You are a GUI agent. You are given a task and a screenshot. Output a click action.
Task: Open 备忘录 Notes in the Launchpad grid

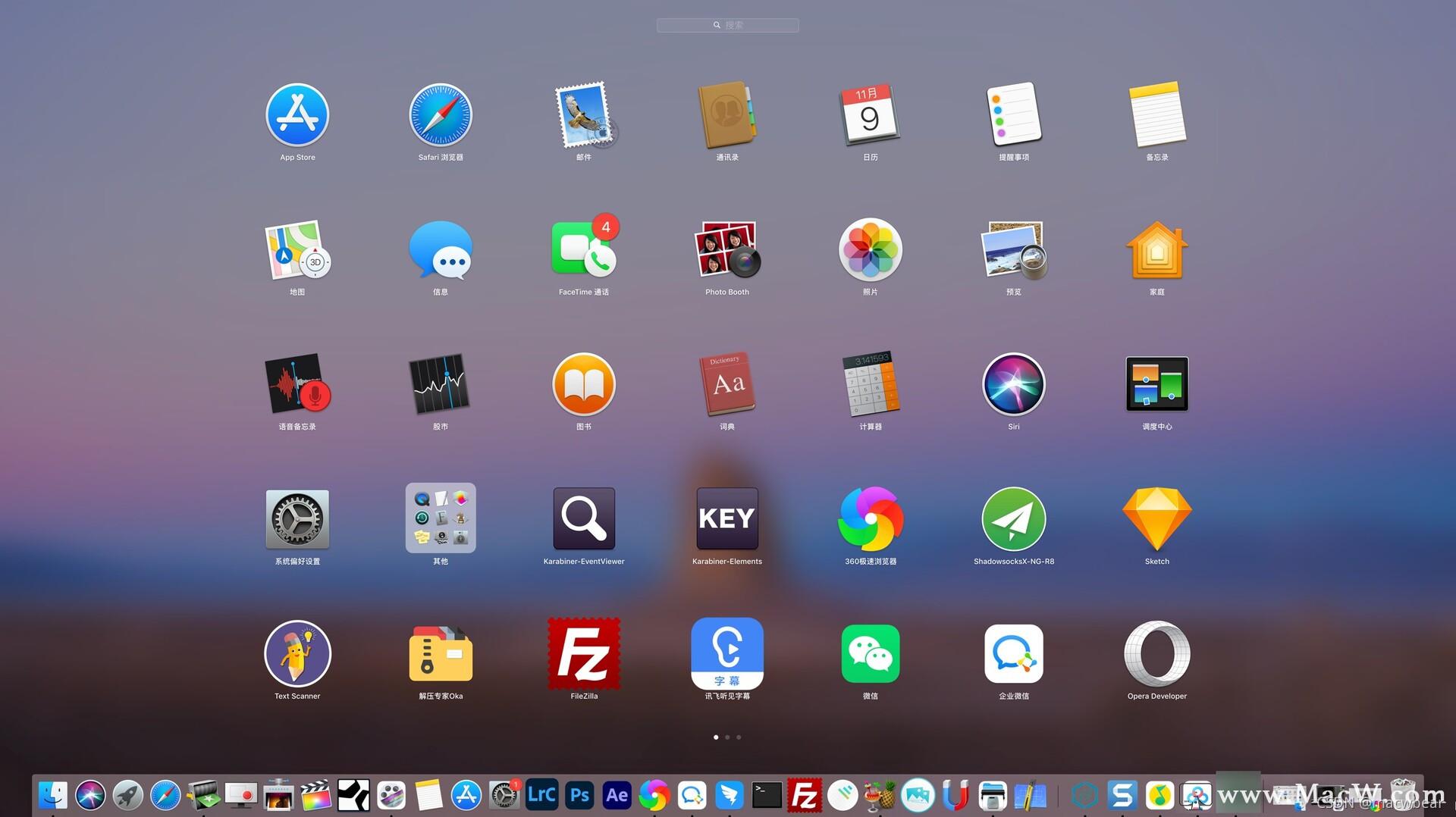[x=1157, y=115]
